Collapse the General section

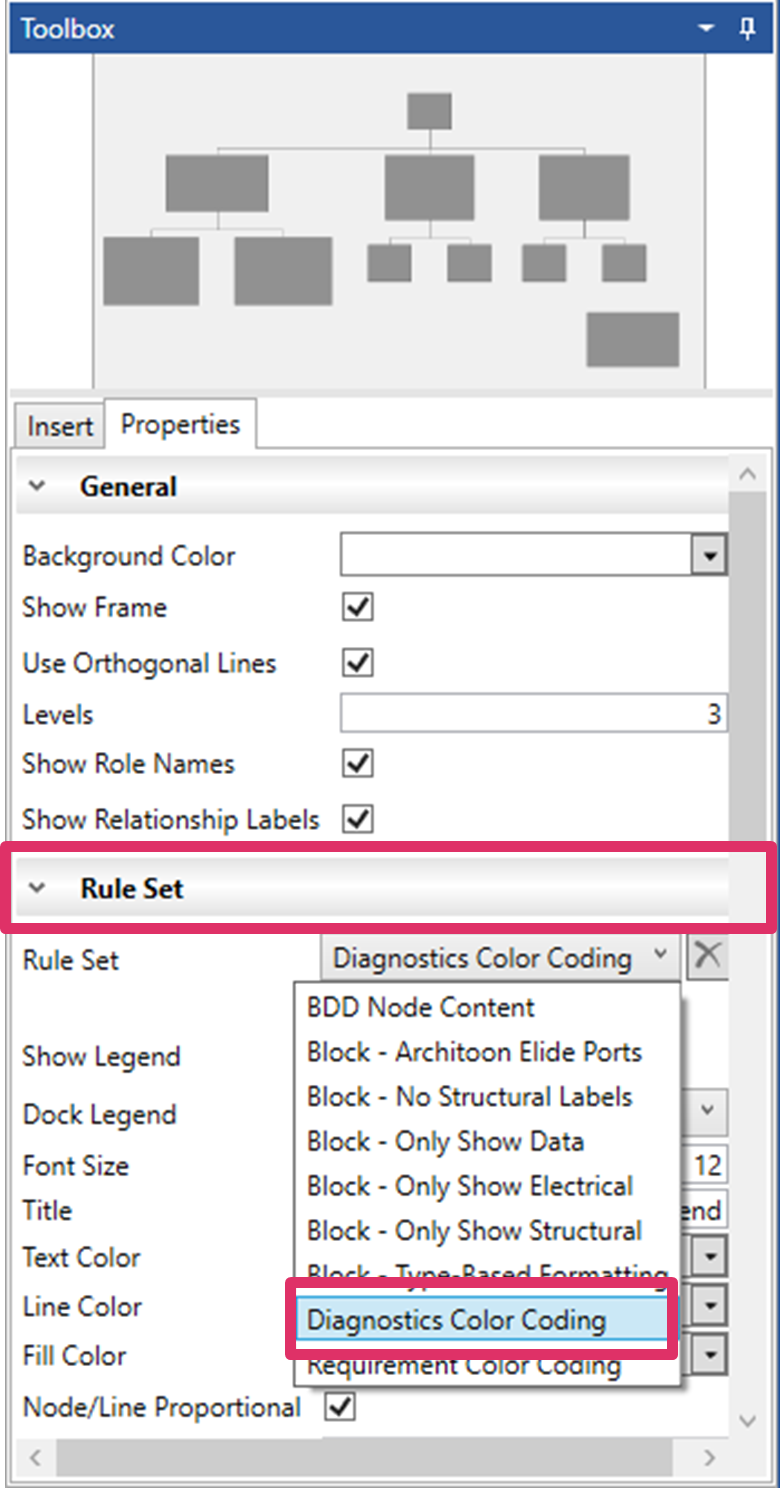pyautogui.click(x=37, y=487)
